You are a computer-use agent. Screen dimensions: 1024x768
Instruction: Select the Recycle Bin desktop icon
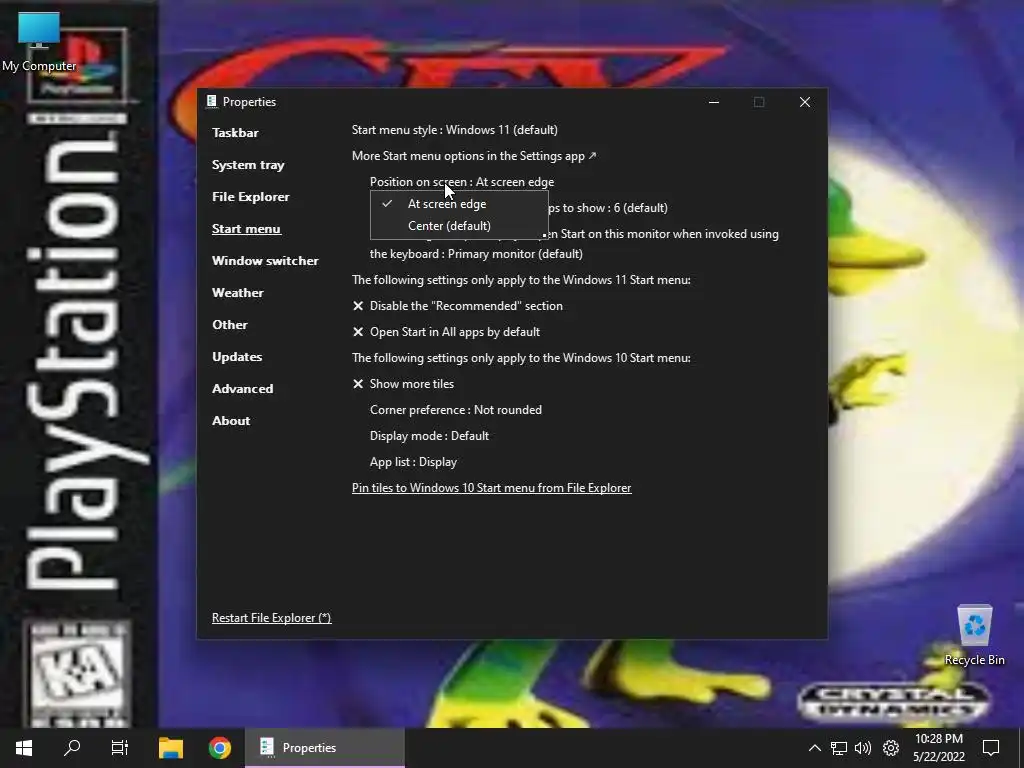point(974,635)
